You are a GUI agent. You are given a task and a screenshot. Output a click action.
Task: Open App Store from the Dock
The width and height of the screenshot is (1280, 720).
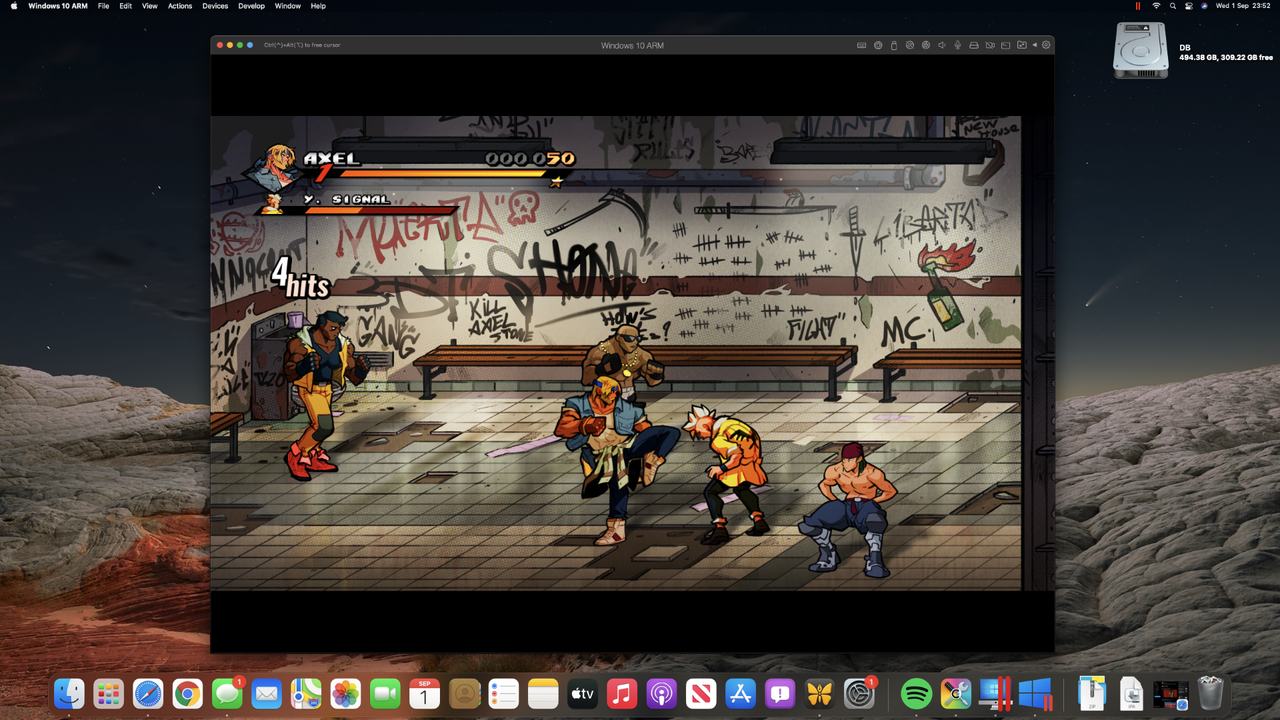point(740,693)
